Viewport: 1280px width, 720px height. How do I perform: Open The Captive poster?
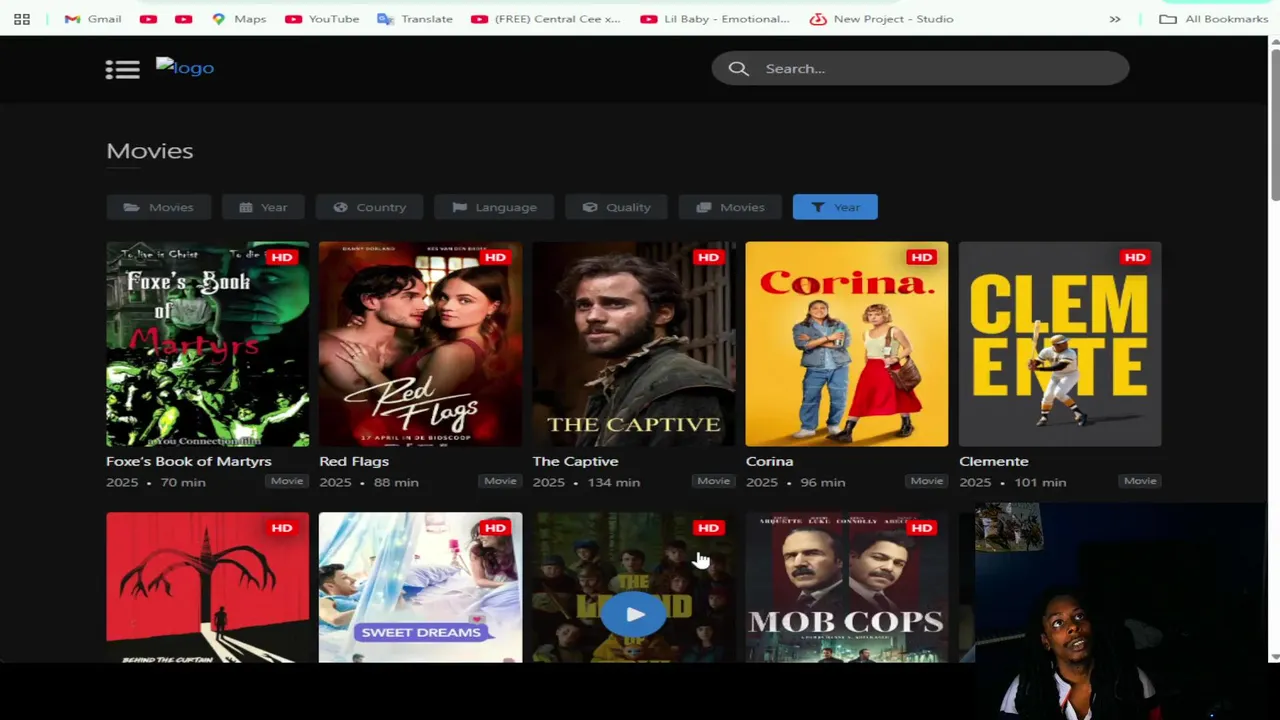634,344
